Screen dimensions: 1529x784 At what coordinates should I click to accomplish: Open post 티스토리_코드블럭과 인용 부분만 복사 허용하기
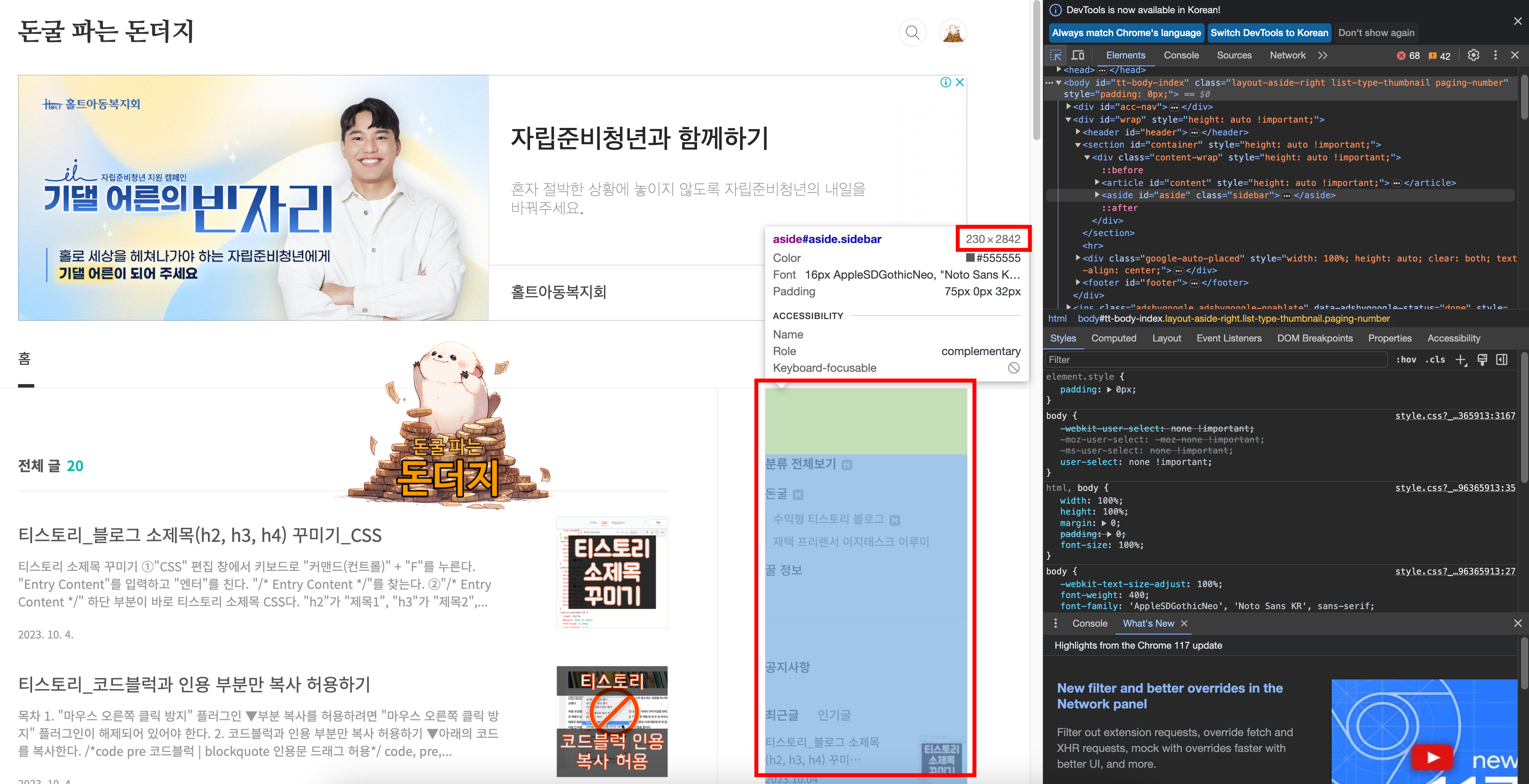coord(194,684)
